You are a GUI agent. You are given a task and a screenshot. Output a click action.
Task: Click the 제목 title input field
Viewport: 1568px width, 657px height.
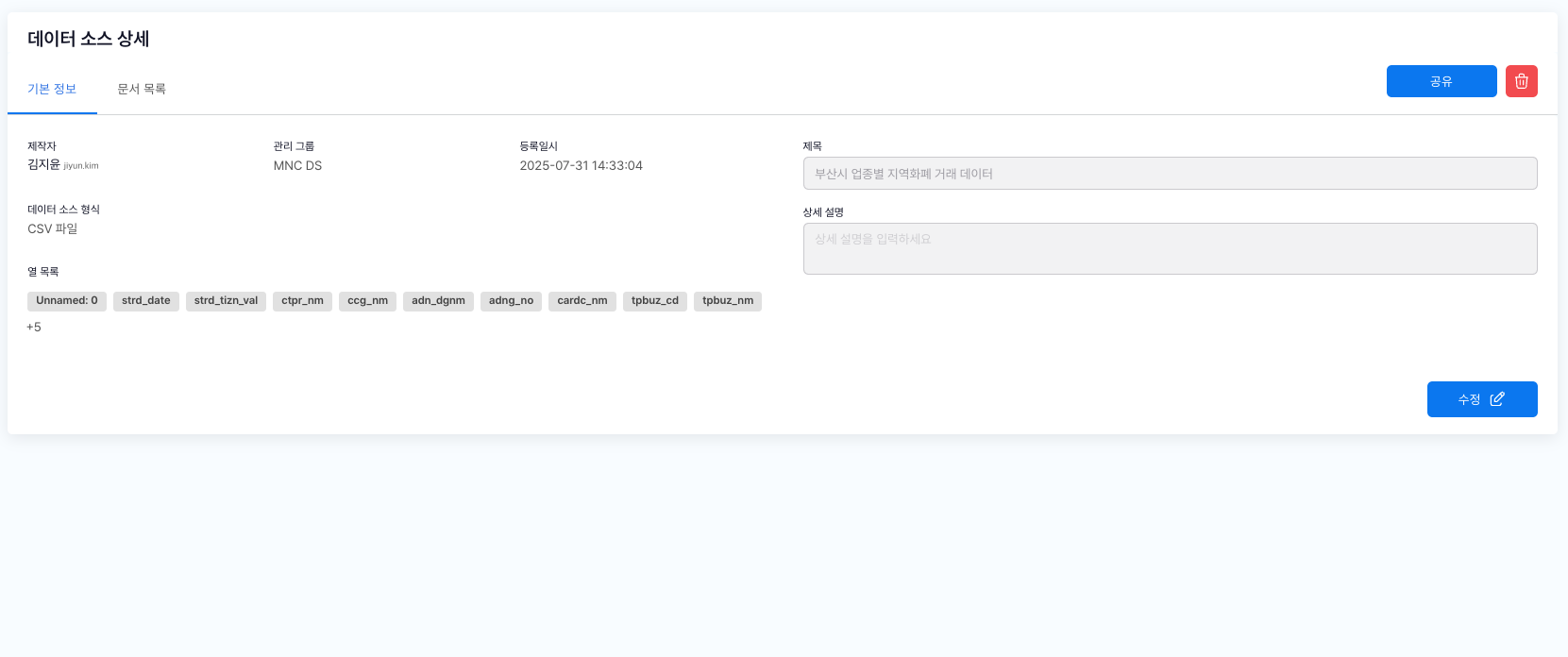click(1169, 174)
